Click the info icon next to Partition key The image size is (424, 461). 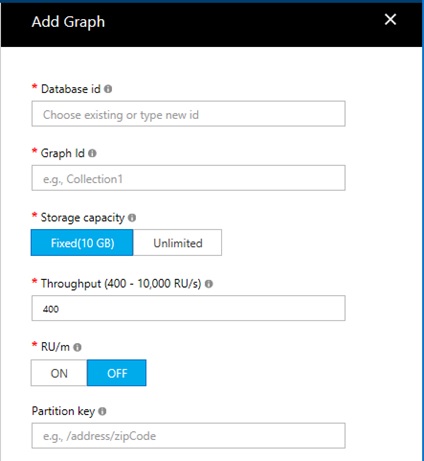click(x=102, y=411)
